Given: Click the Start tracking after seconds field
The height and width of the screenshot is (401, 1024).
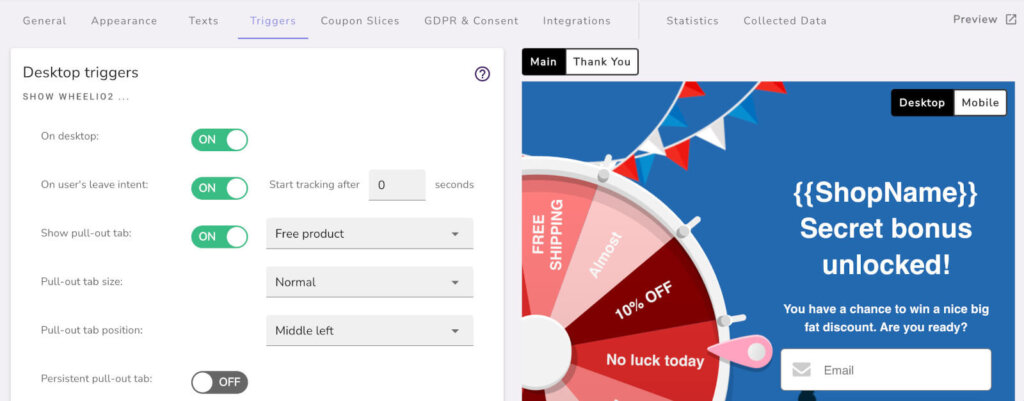Looking at the screenshot, I should 397,185.
